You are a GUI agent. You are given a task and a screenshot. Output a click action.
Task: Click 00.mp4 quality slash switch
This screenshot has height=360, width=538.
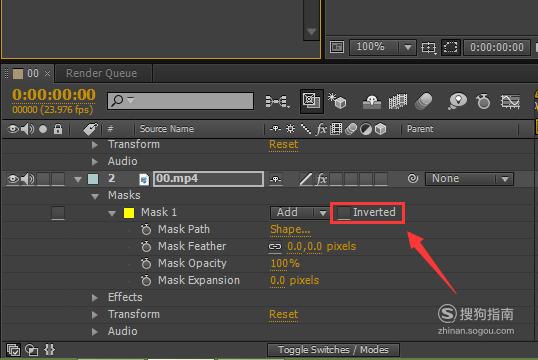[305, 179]
